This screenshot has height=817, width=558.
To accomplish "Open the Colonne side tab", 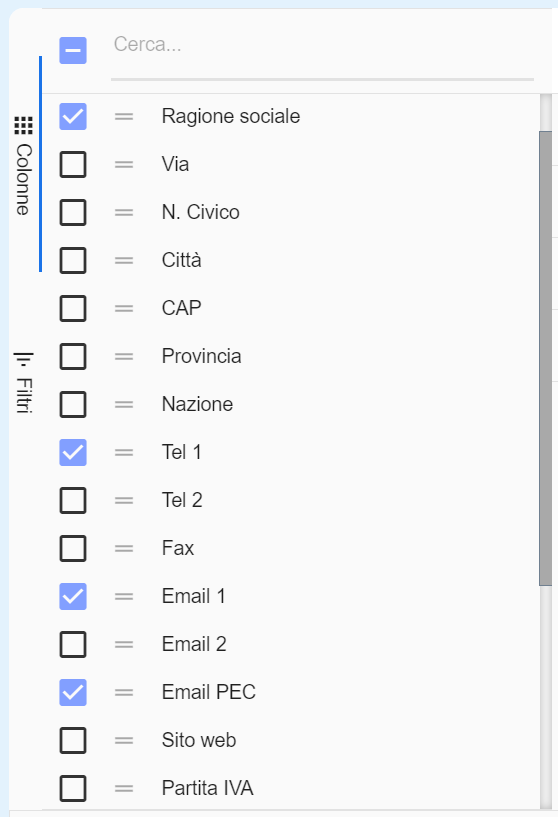I will [x=24, y=164].
